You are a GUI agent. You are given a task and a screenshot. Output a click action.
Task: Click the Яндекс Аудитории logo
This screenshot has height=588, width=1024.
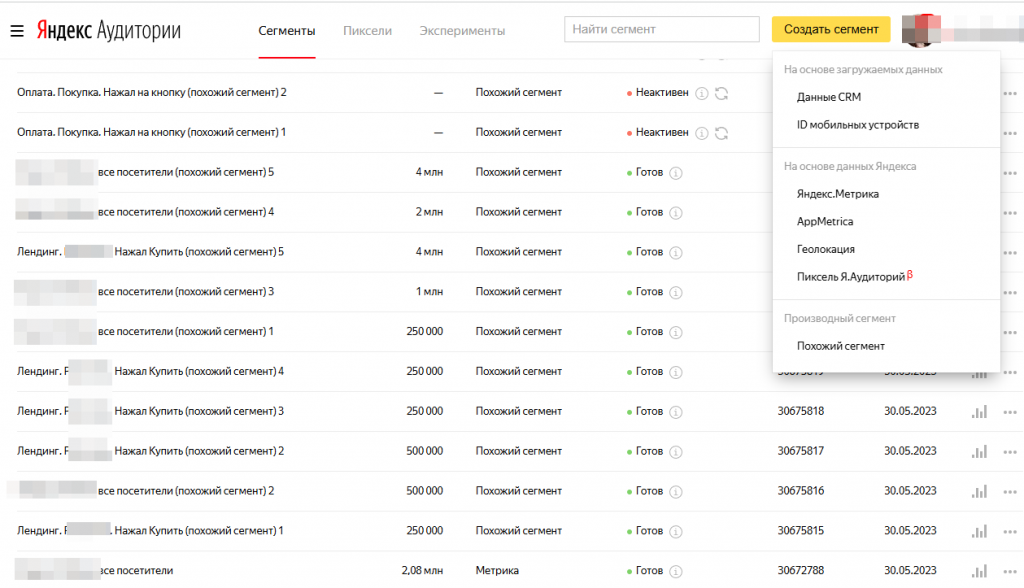click(x=108, y=30)
